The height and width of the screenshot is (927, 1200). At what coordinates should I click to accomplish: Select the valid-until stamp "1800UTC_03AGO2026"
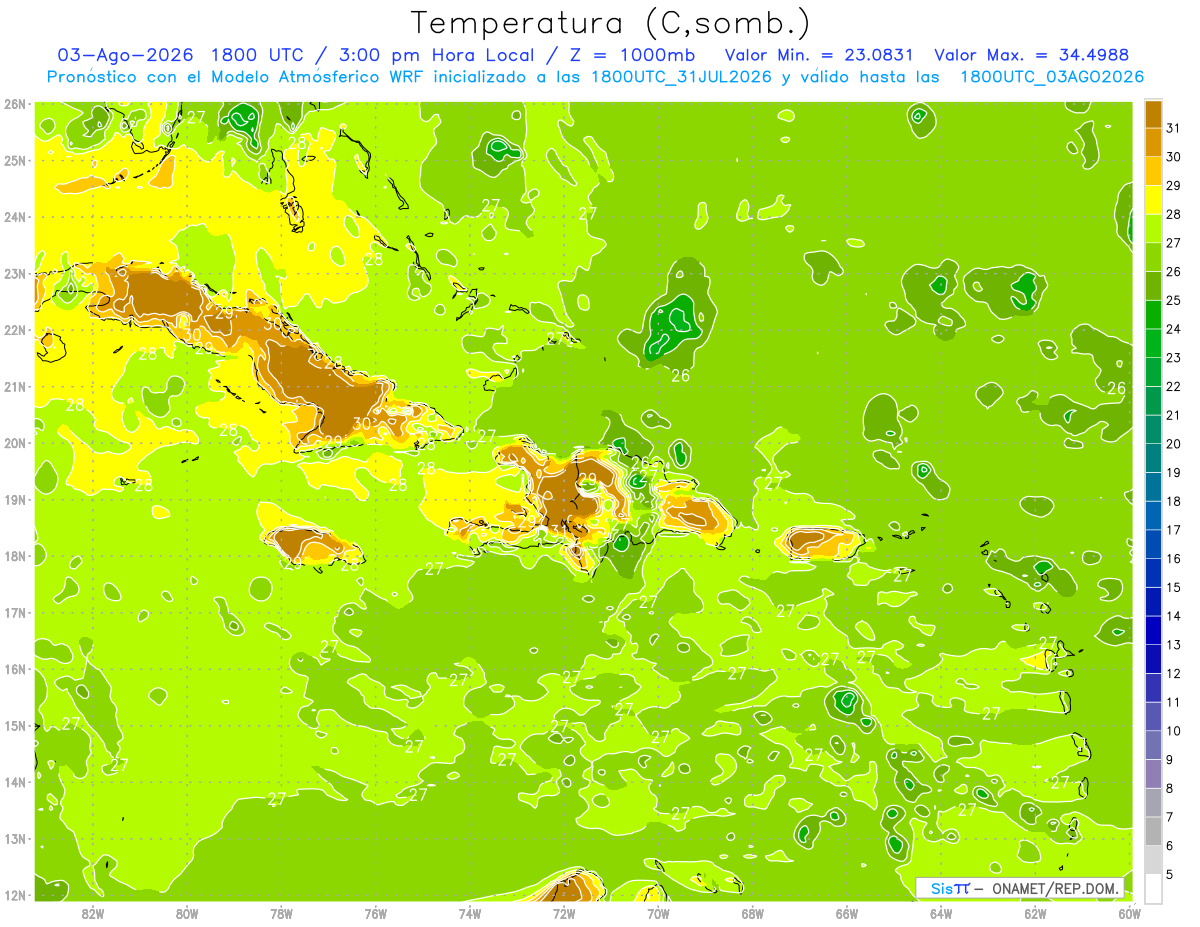tap(1052, 77)
